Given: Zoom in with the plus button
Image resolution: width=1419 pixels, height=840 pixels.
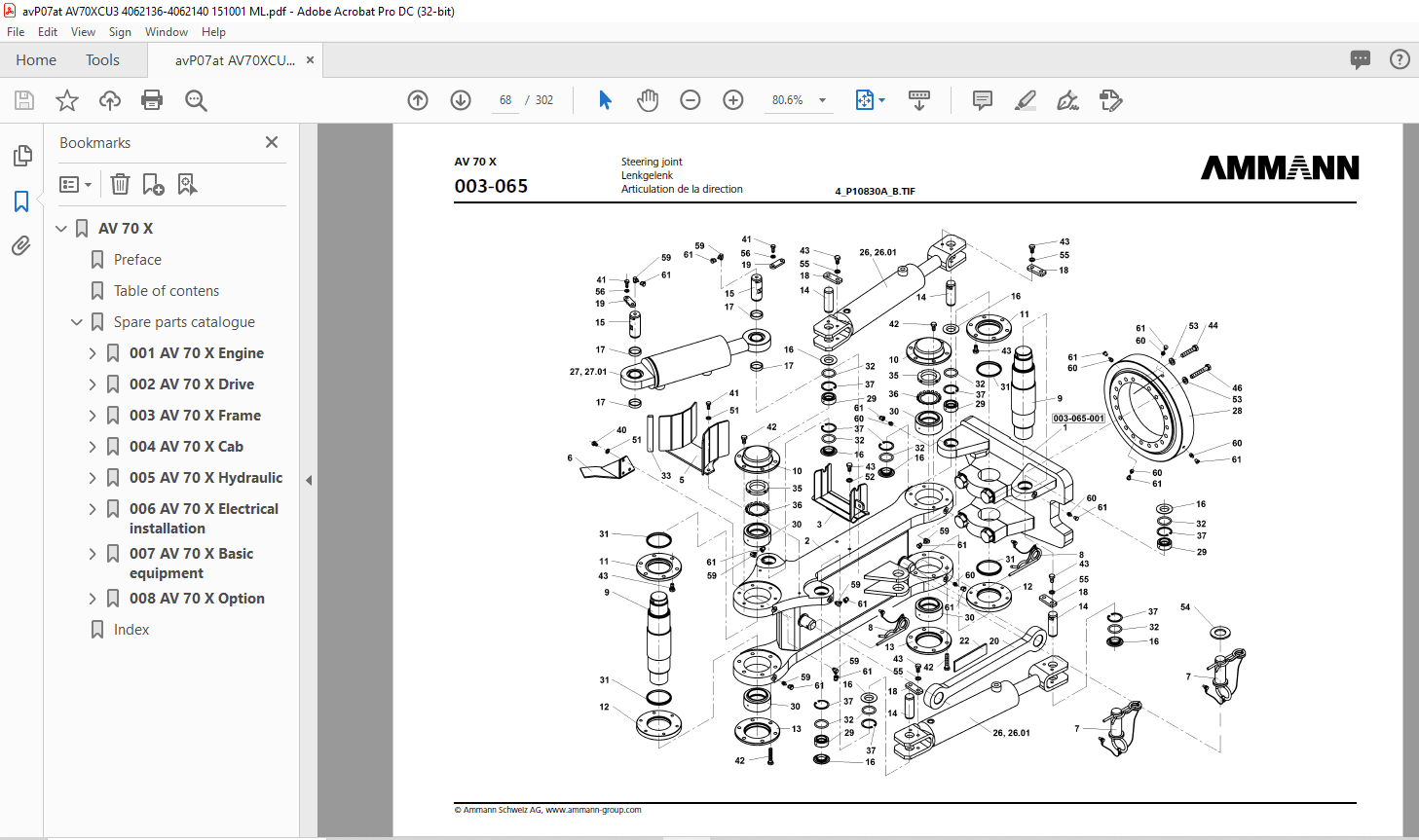Looking at the screenshot, I should coord(733,100).
